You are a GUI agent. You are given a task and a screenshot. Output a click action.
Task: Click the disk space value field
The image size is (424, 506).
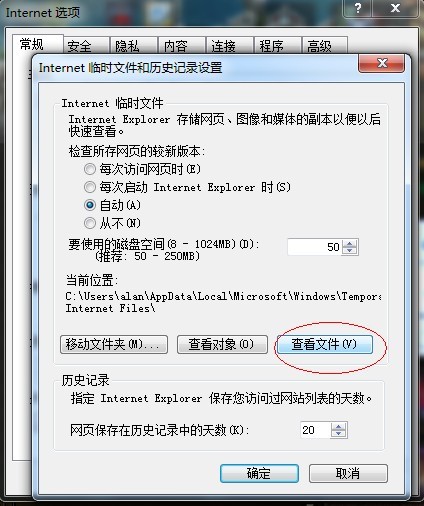(x=314, y=247)
